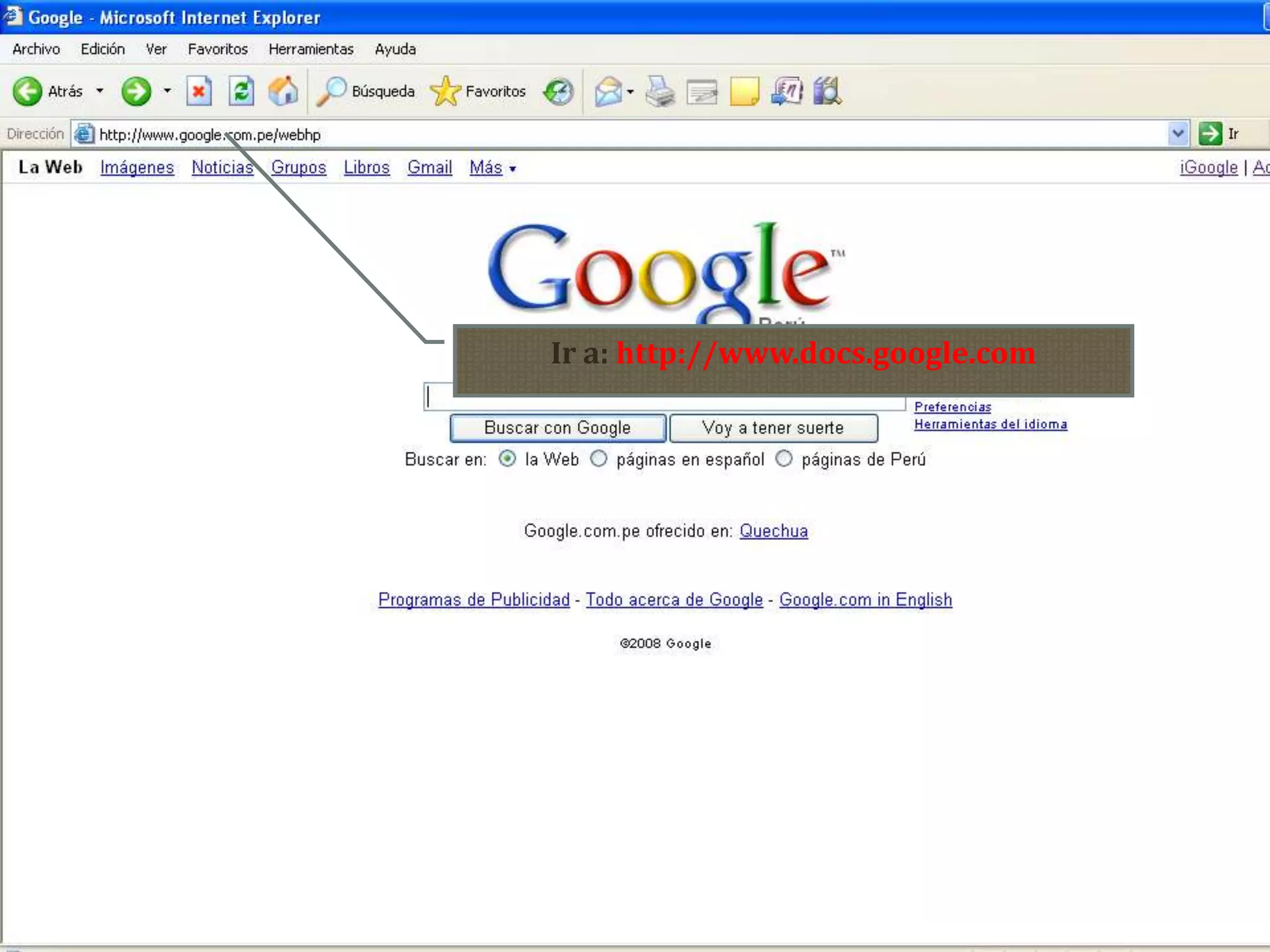Open the Ver menu

(x=156, y=49)
